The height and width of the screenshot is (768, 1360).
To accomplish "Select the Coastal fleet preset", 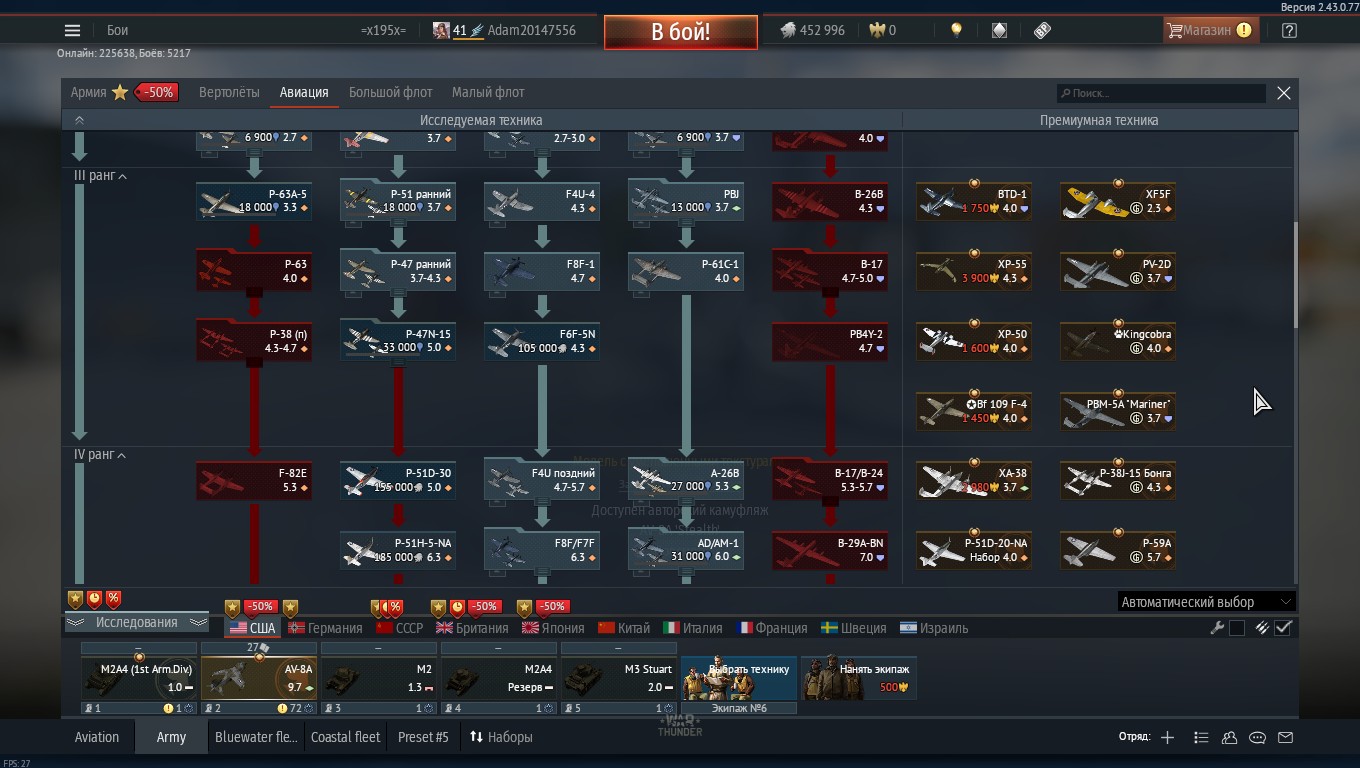I will [x=345, y=737].
